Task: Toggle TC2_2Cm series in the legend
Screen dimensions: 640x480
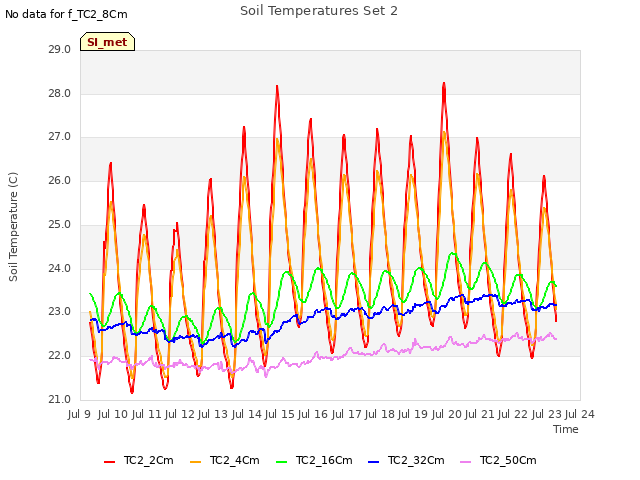Action: pos(139,460)
